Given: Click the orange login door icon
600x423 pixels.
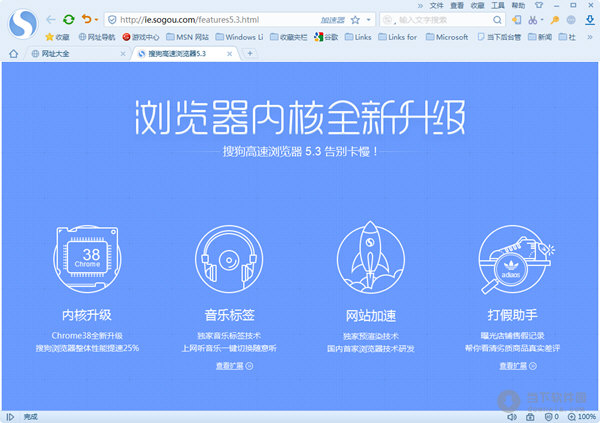Looking at the screenshot, I should 517,20.
